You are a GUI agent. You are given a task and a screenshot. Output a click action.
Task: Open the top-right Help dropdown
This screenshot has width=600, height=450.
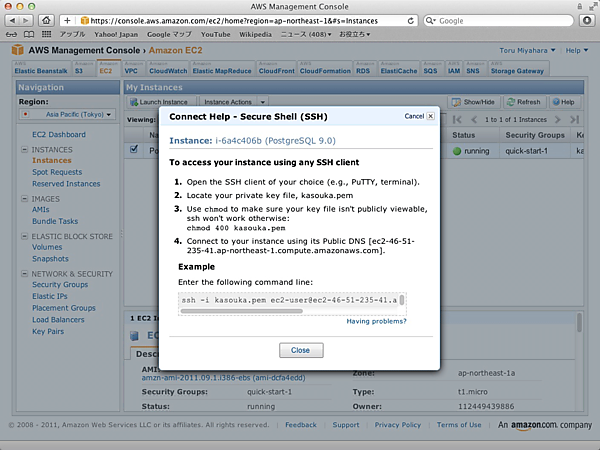click(577, 51)
